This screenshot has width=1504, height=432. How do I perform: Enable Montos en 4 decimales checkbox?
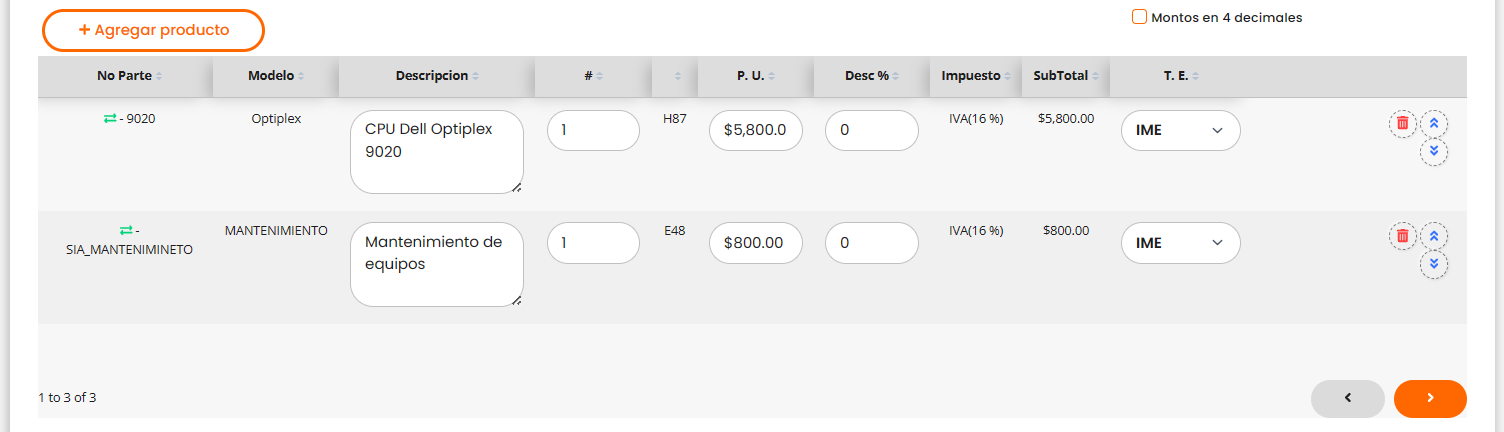[1139, 17]
